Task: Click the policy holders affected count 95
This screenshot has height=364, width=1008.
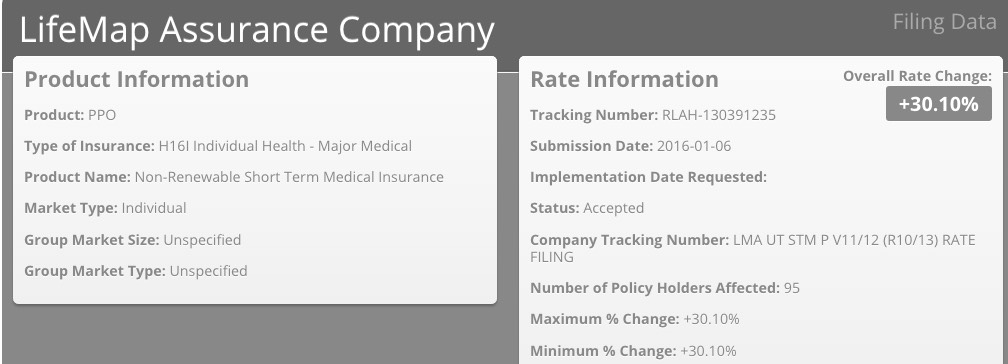Action: pos(792,288)
